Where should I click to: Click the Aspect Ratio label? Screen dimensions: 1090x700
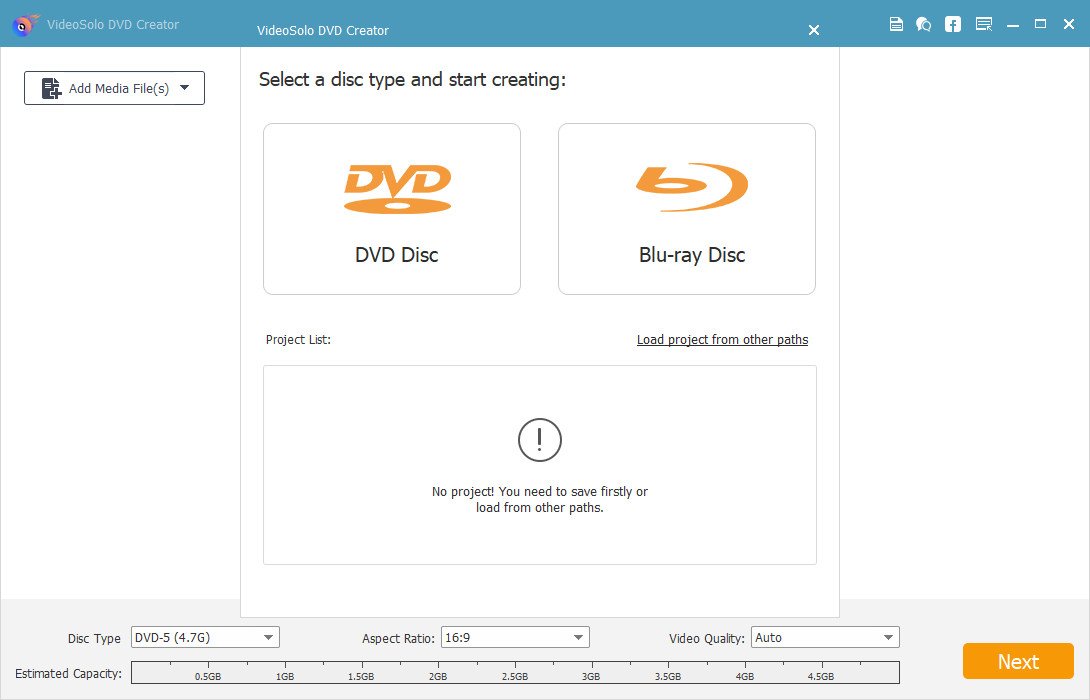click(x=398, y=638)
